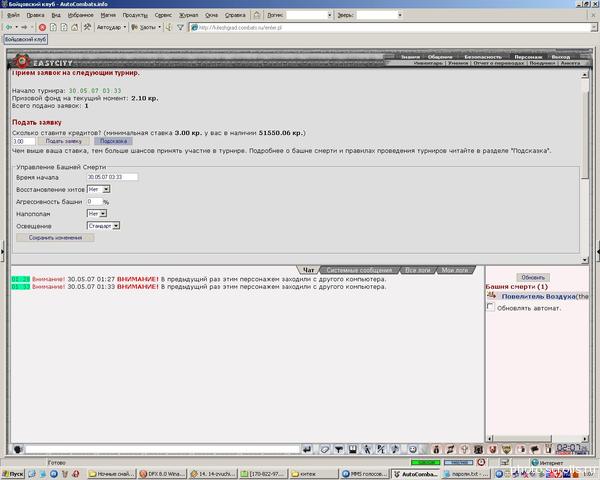Open the пароли.txt taskbar item
Screen dimensions: 600x480
466,474
